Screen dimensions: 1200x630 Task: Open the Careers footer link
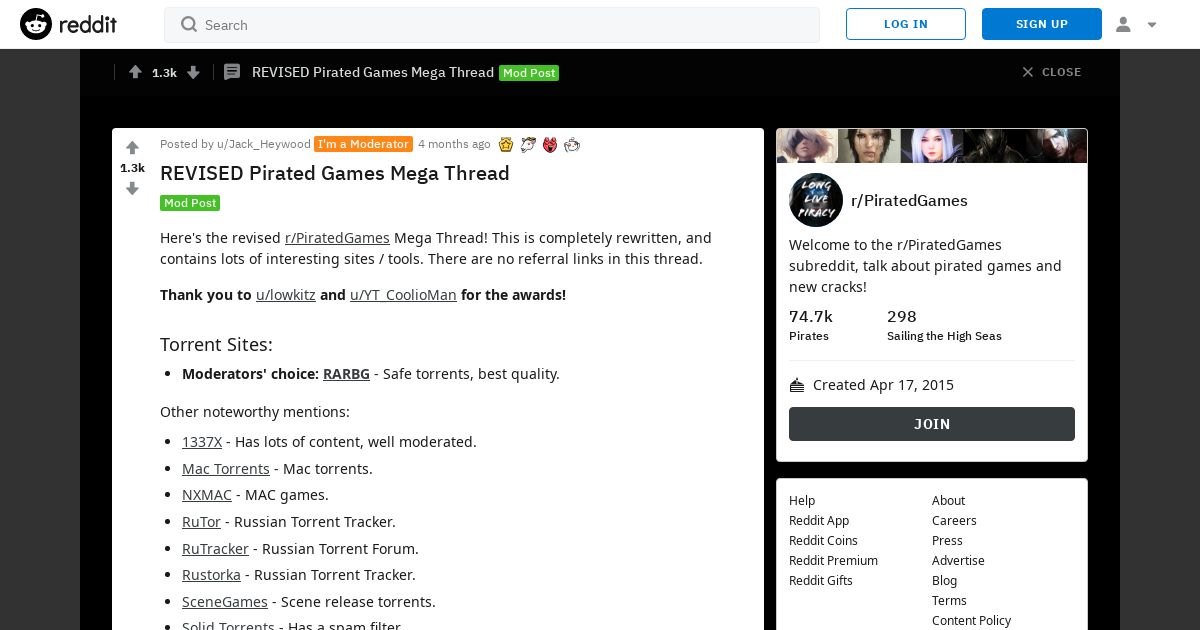[954, 521]
